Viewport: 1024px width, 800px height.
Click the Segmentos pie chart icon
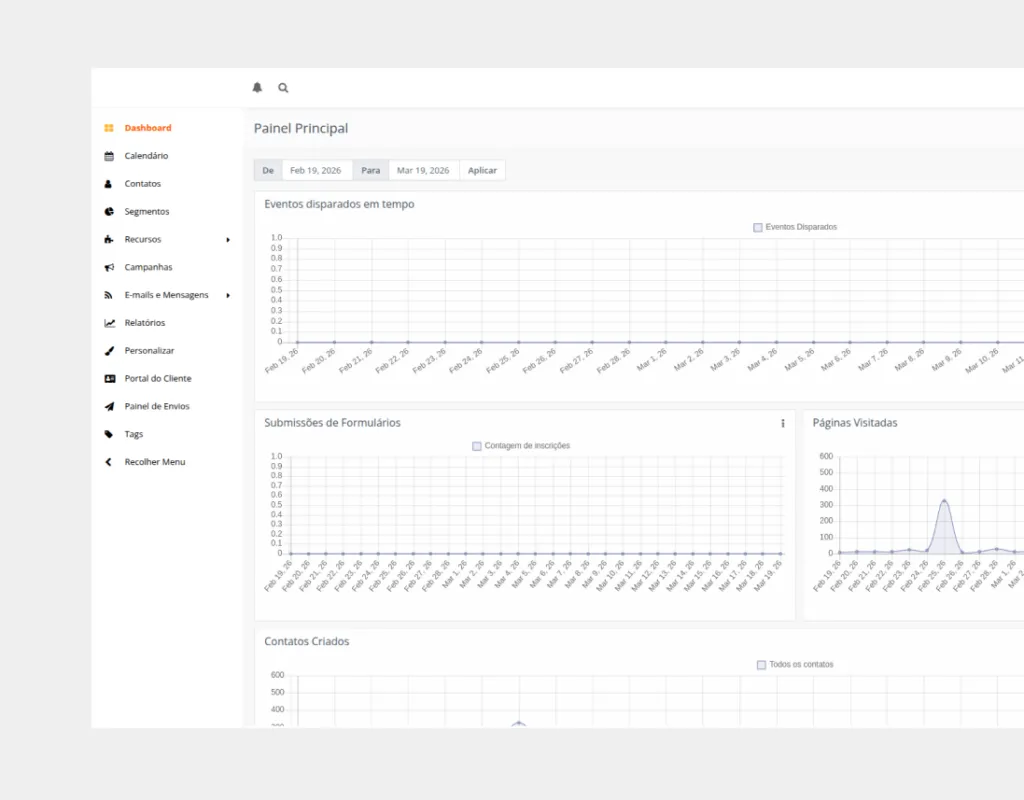tap(109, 212)
